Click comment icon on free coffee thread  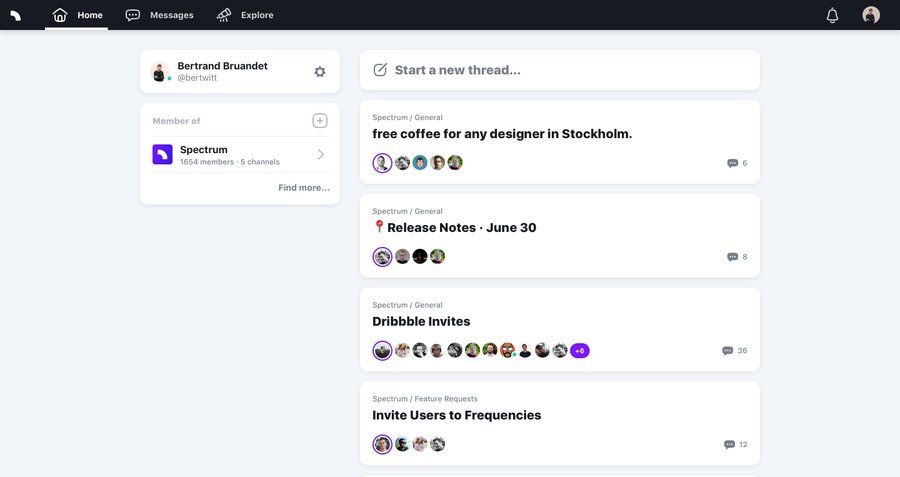pyautogui.click(x=733, y=163)
